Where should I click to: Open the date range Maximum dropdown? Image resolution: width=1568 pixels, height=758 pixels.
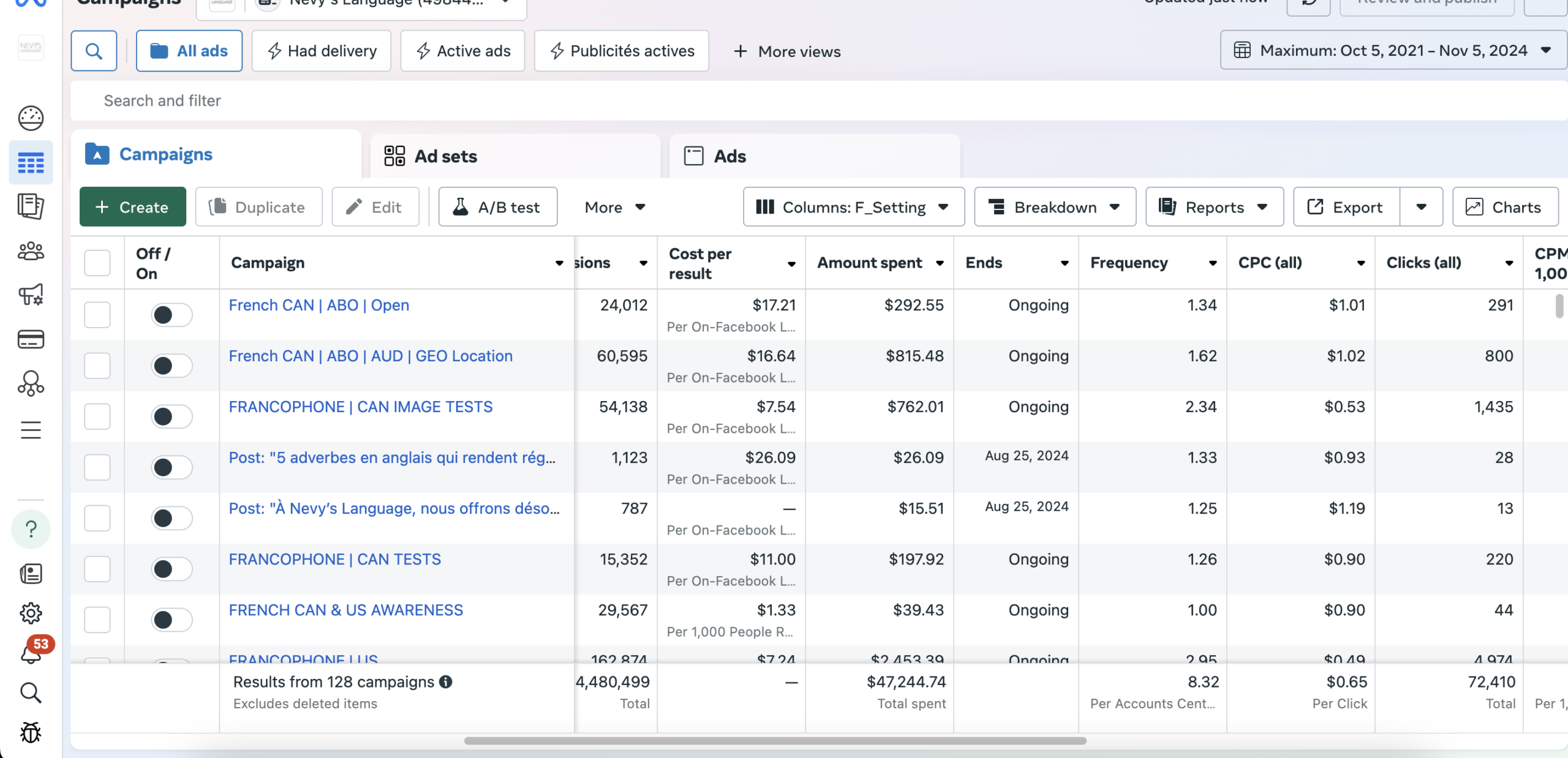1393,50
